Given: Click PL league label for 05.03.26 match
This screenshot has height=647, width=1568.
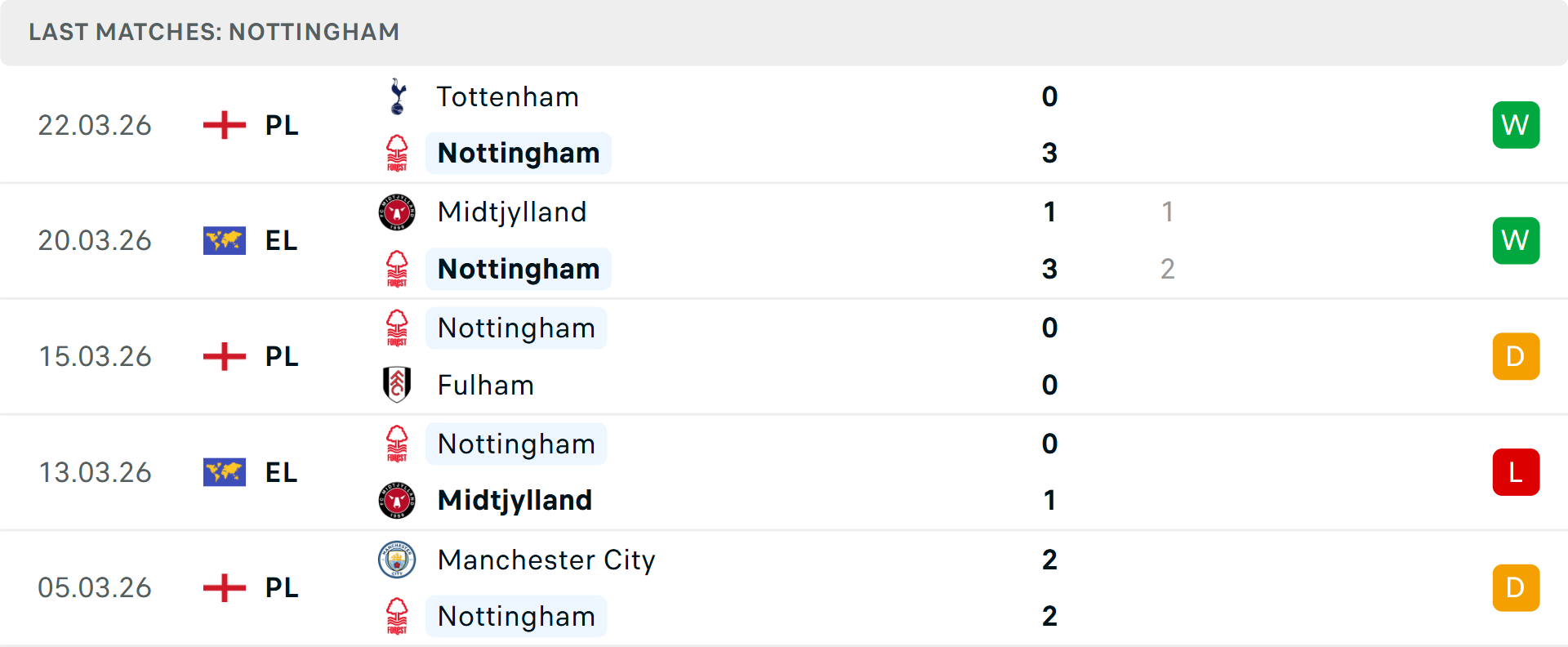Looking at the screenshot, I should click(282, 587).
